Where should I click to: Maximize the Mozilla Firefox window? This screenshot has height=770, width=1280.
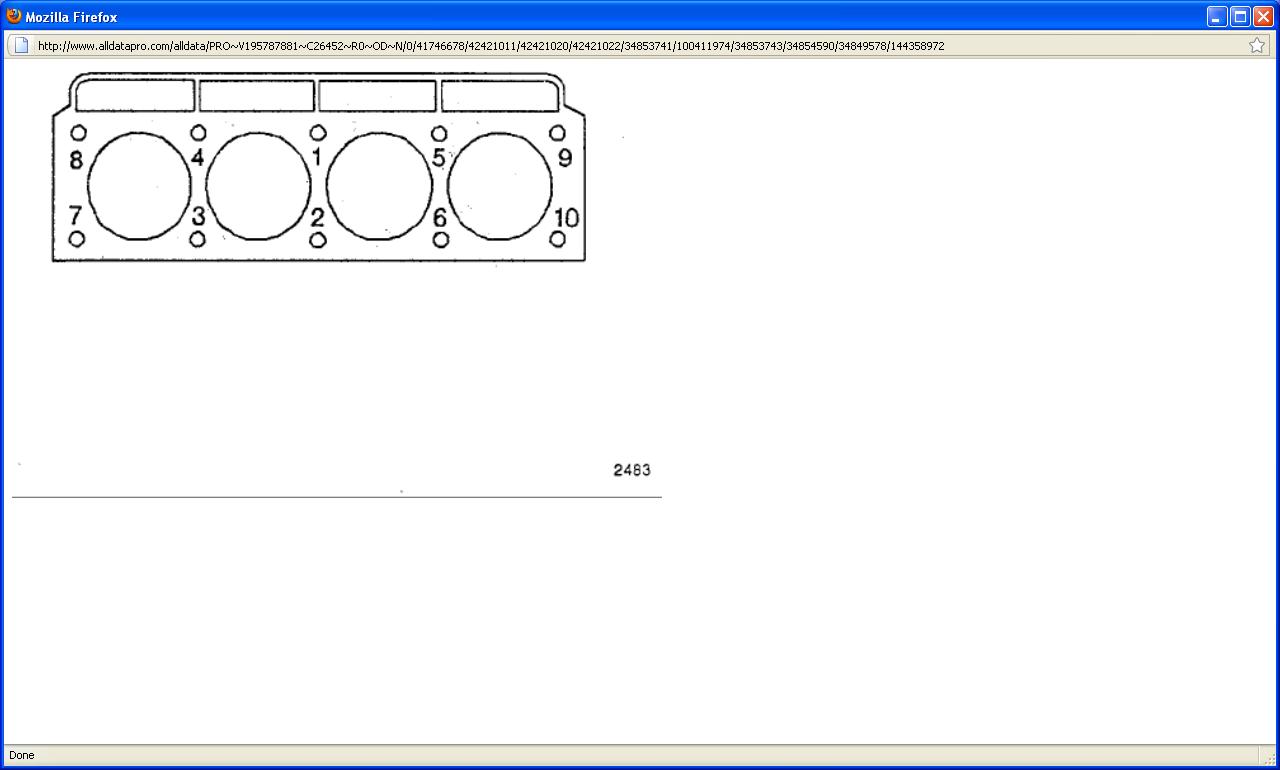pos(1240,17)
